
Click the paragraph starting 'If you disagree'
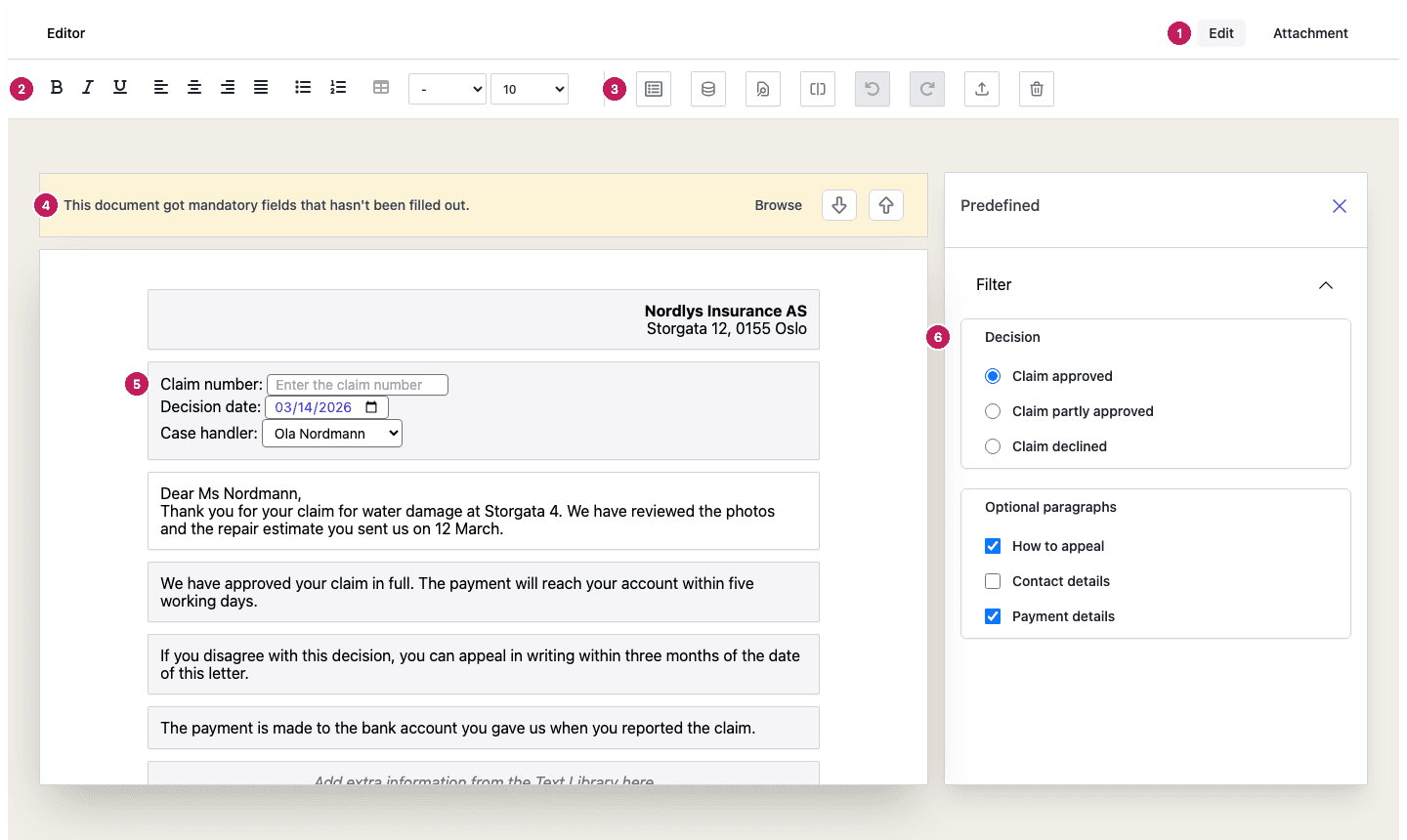point(484,664)
